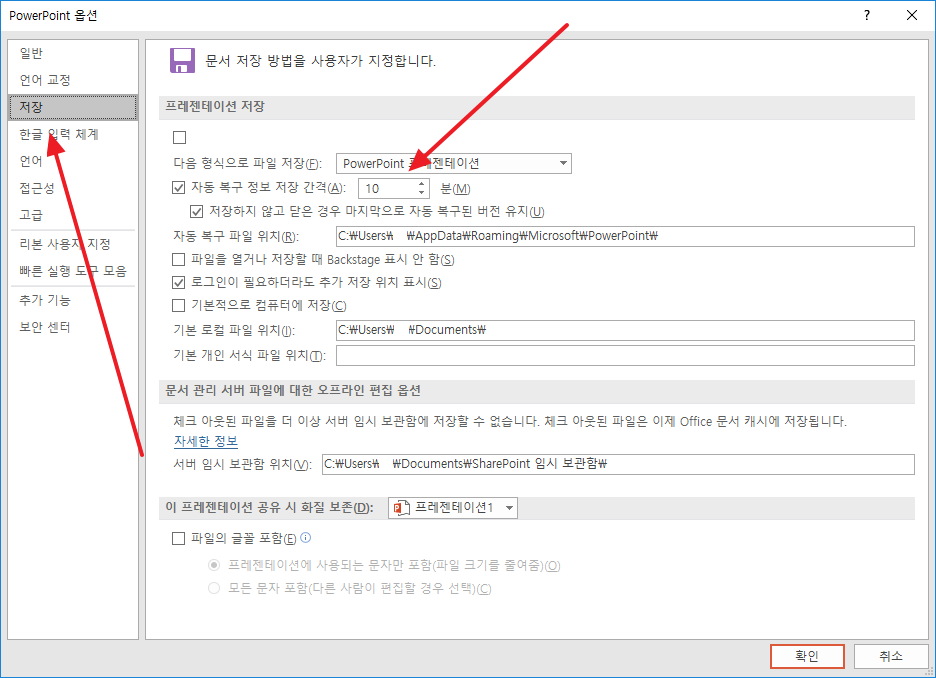Toggle 로그인이 필요하더라도 추가 저장 위치 표시 checkbox

(178, 282)
